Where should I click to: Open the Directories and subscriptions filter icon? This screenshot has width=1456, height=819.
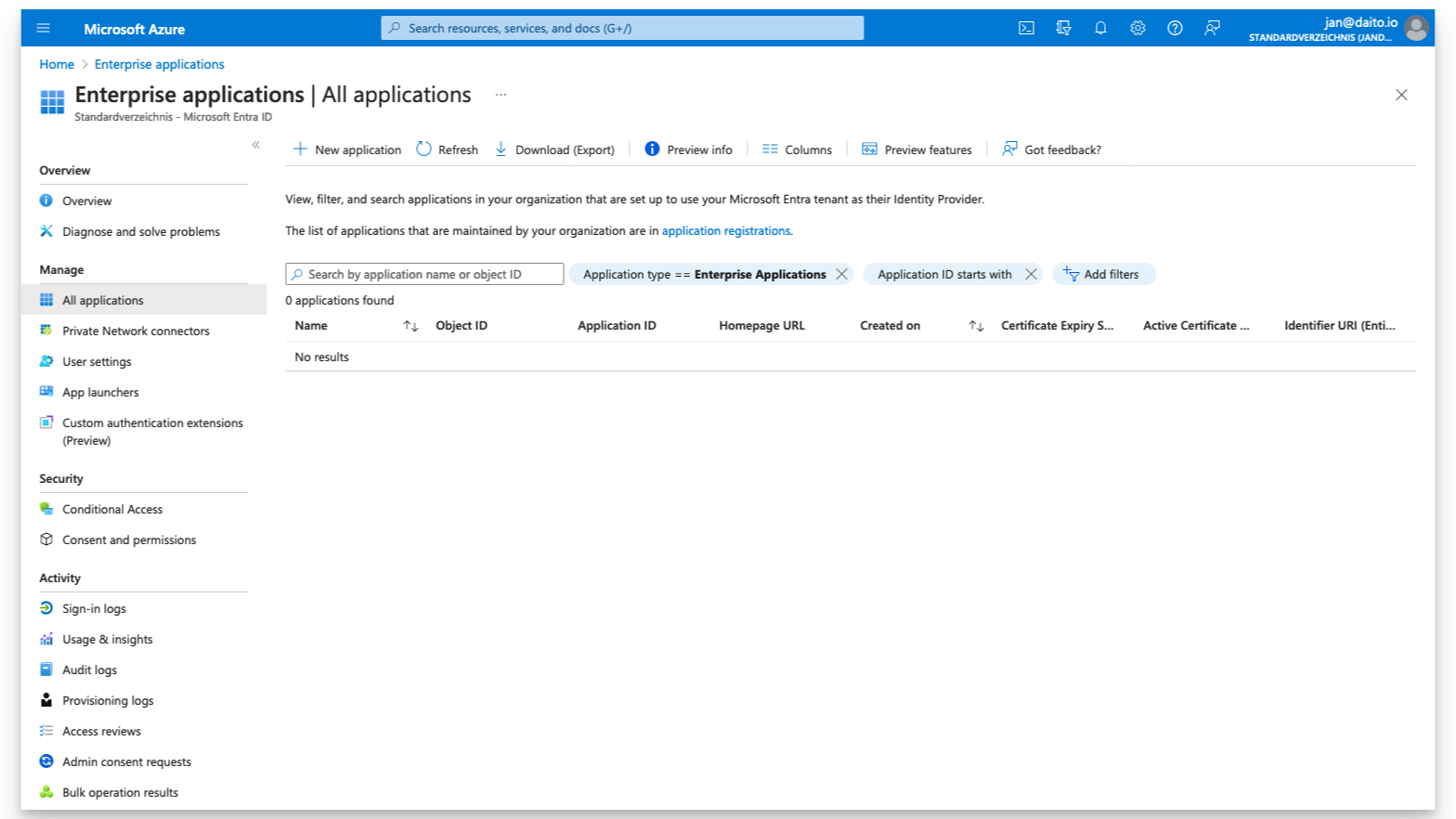1063,28
